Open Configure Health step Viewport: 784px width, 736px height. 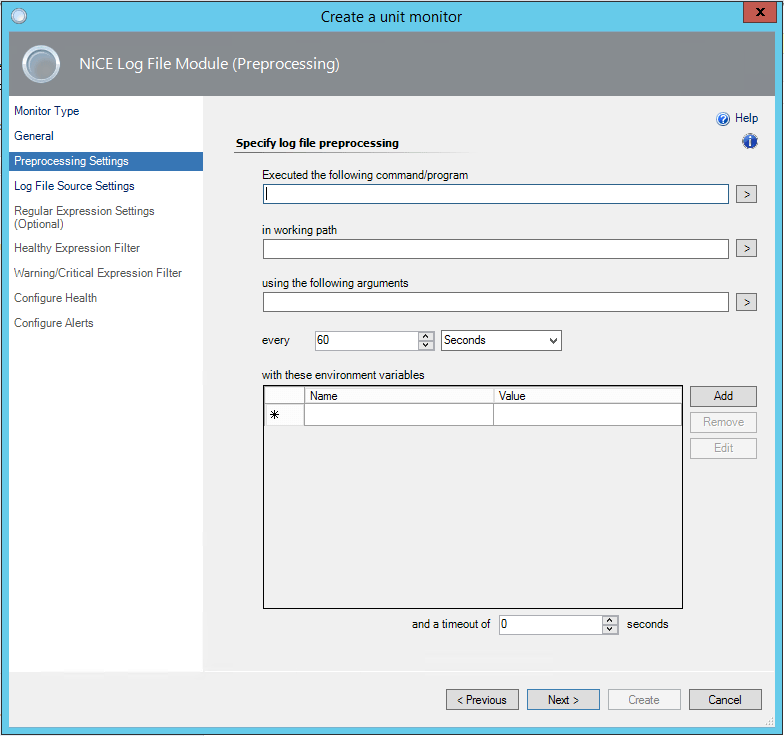pyautogui.click(x=56, y=298)
